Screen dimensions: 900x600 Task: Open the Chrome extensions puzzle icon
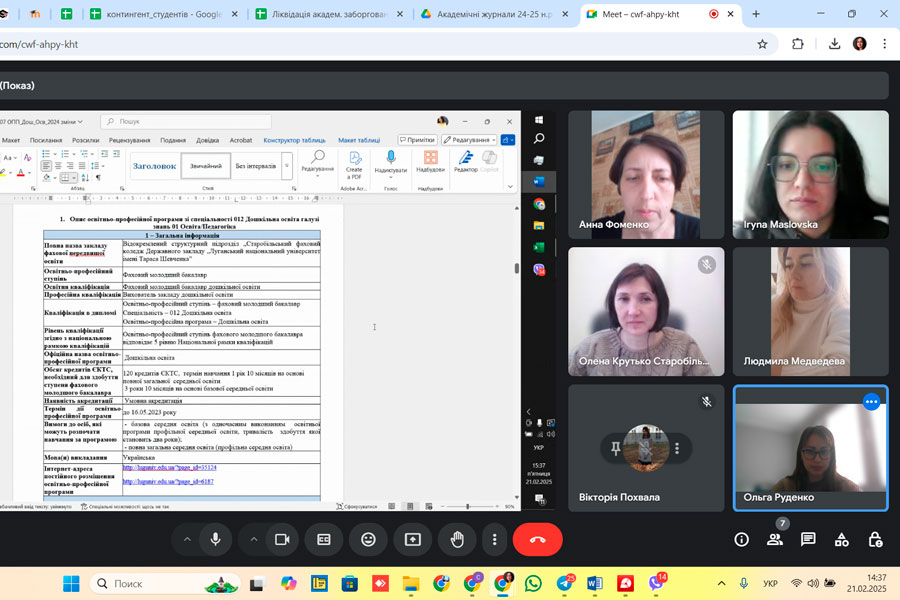[798, 44]
